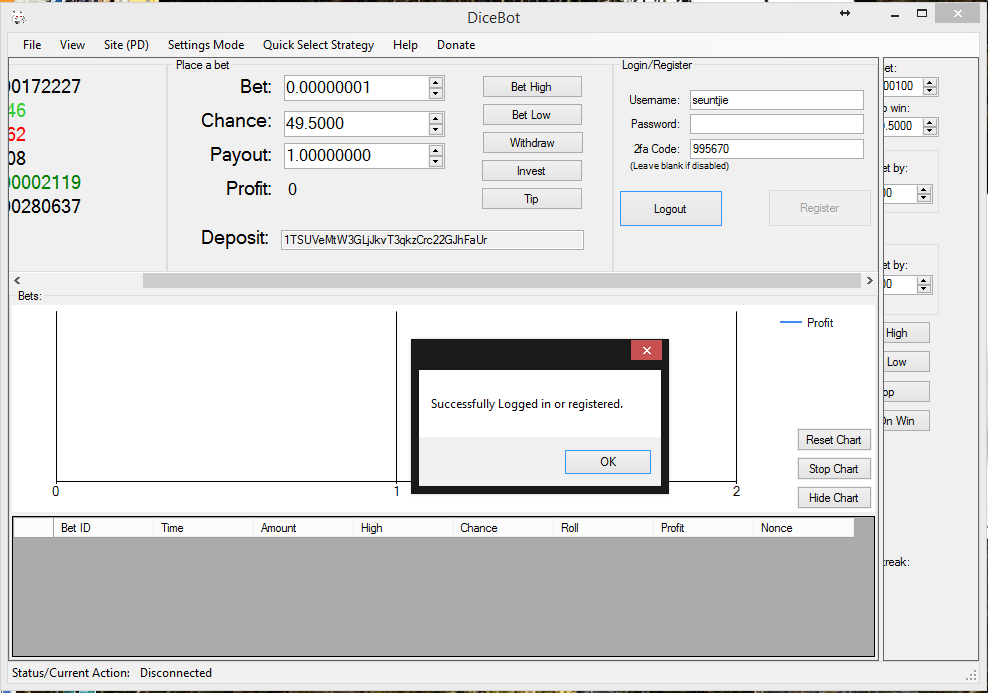The image size is (988, 693).
Task: Click the Password field
Action: [x=776, y=124]
